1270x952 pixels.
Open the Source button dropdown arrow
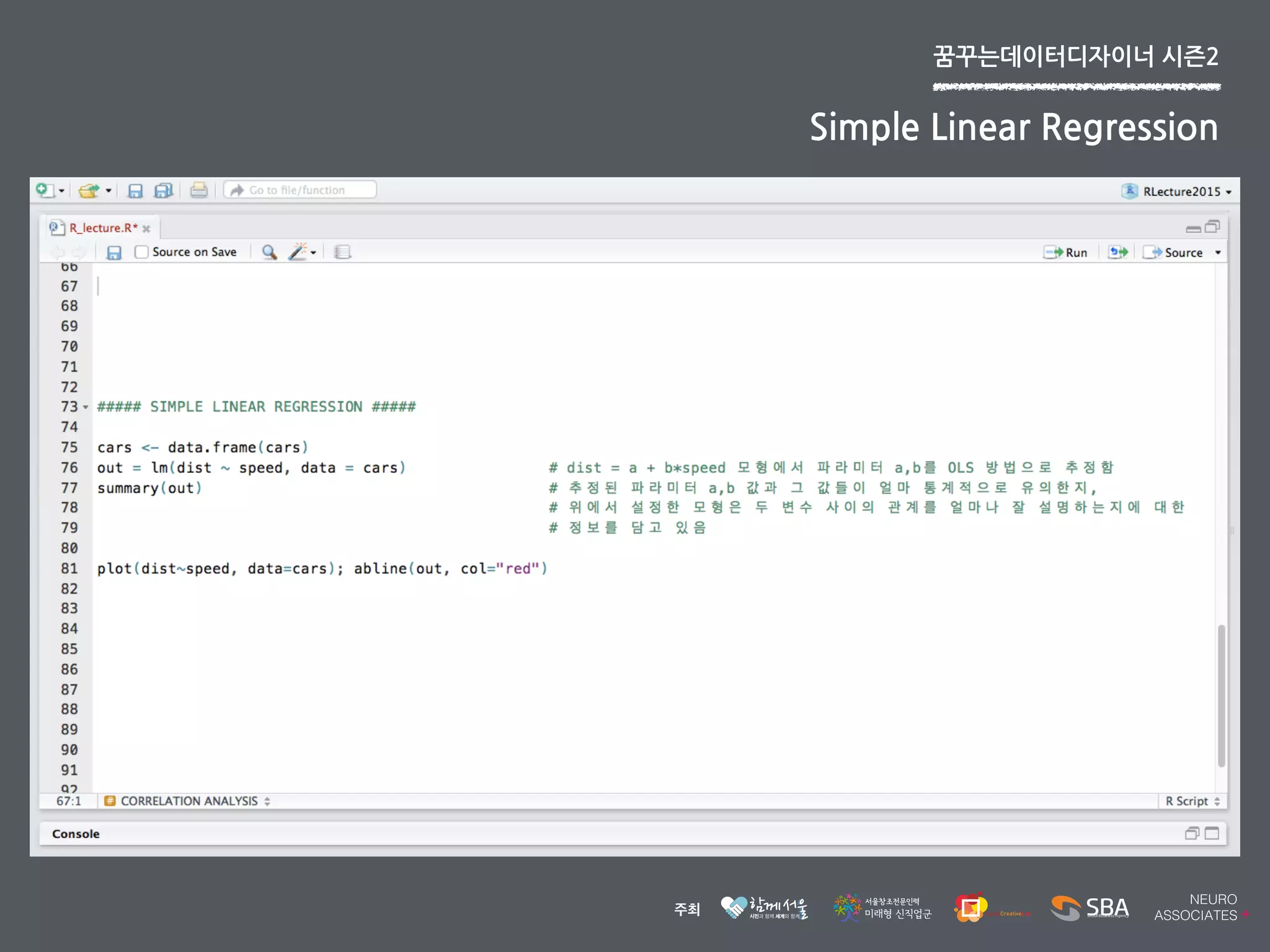1218,253
